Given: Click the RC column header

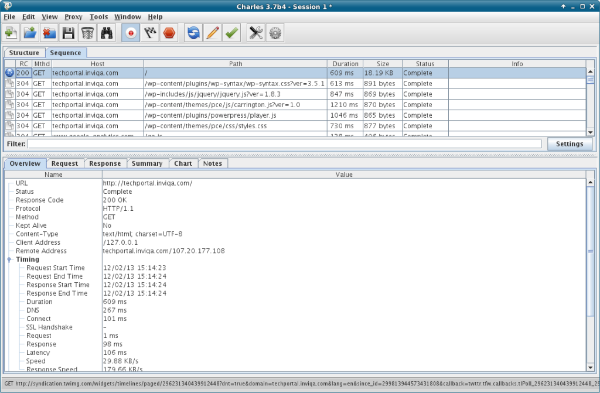Looking at the screenshot, I should [x=23, y=64].
